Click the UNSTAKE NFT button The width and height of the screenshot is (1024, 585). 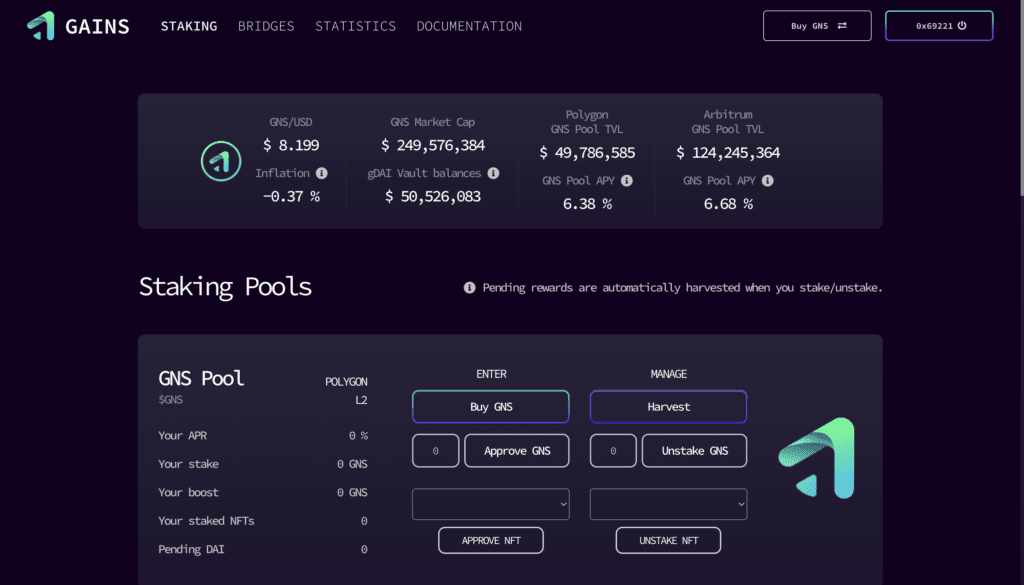tap(668, 541)
